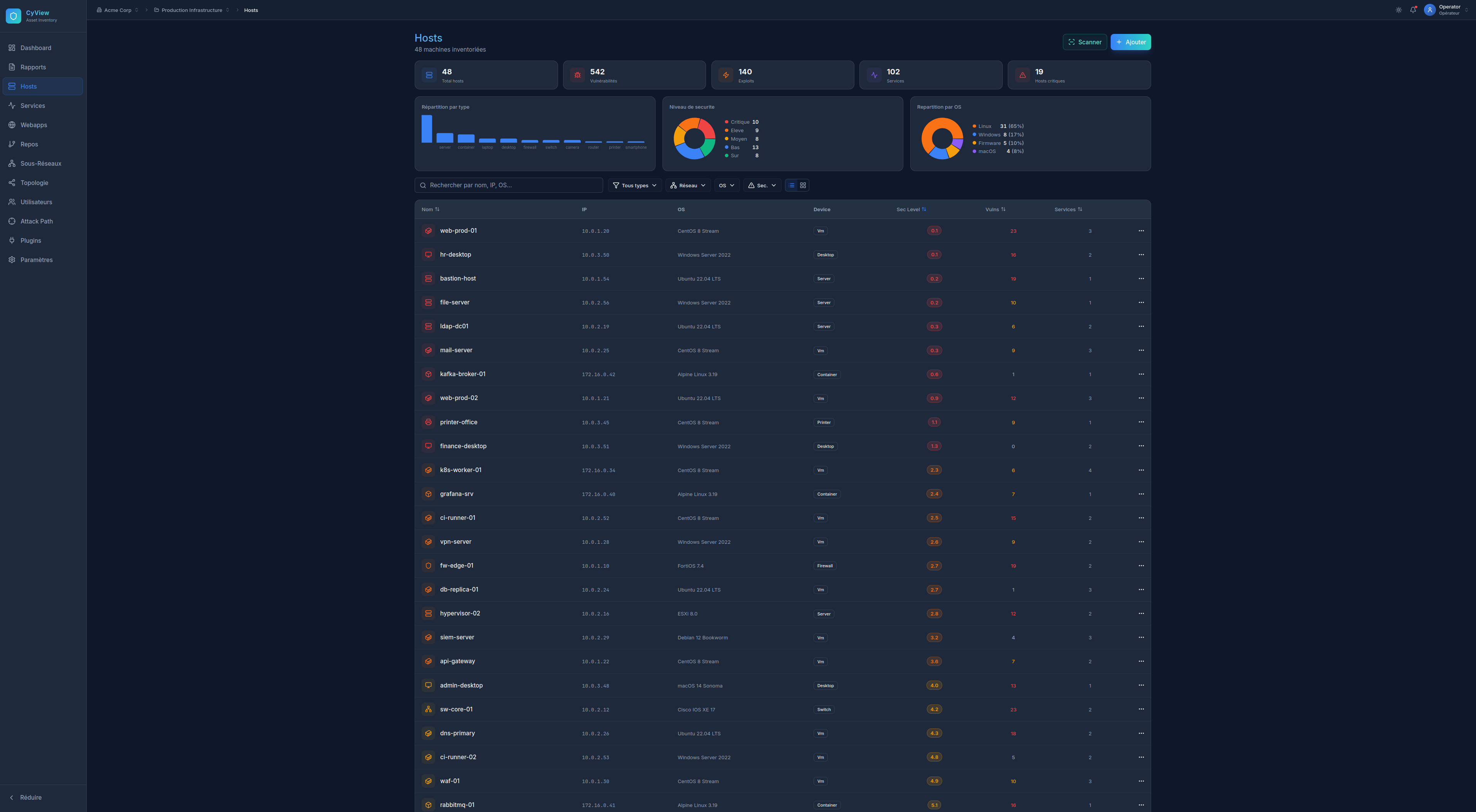
Task: Expand the Réseau filter dropdown
Action: click(x=688, y=185)
